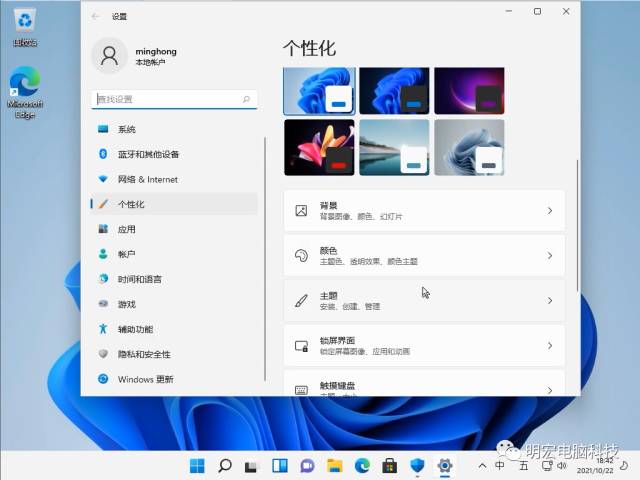Expand chevron on 主题 row
The height and width of the screenshot is (480, 640).
point(550,300)
